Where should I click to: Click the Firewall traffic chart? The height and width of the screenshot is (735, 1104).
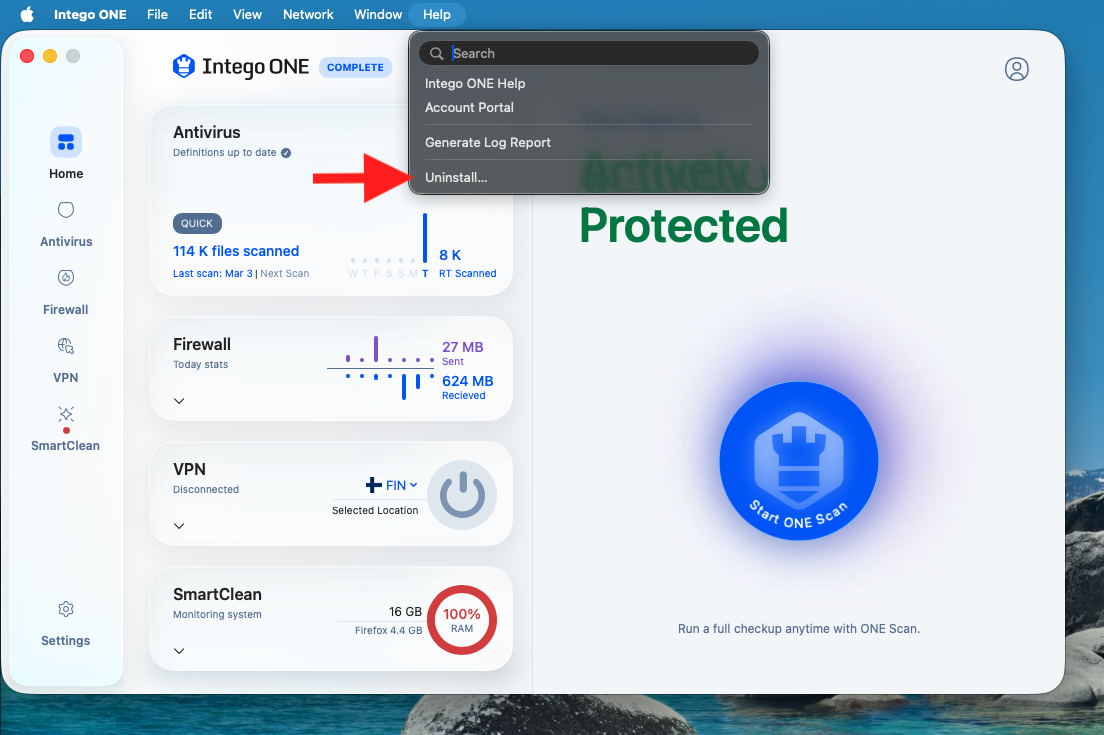[382, 368]
